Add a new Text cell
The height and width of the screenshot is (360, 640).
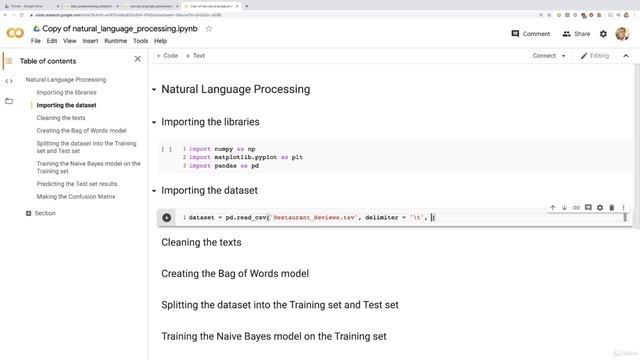[x=195, y=56]
